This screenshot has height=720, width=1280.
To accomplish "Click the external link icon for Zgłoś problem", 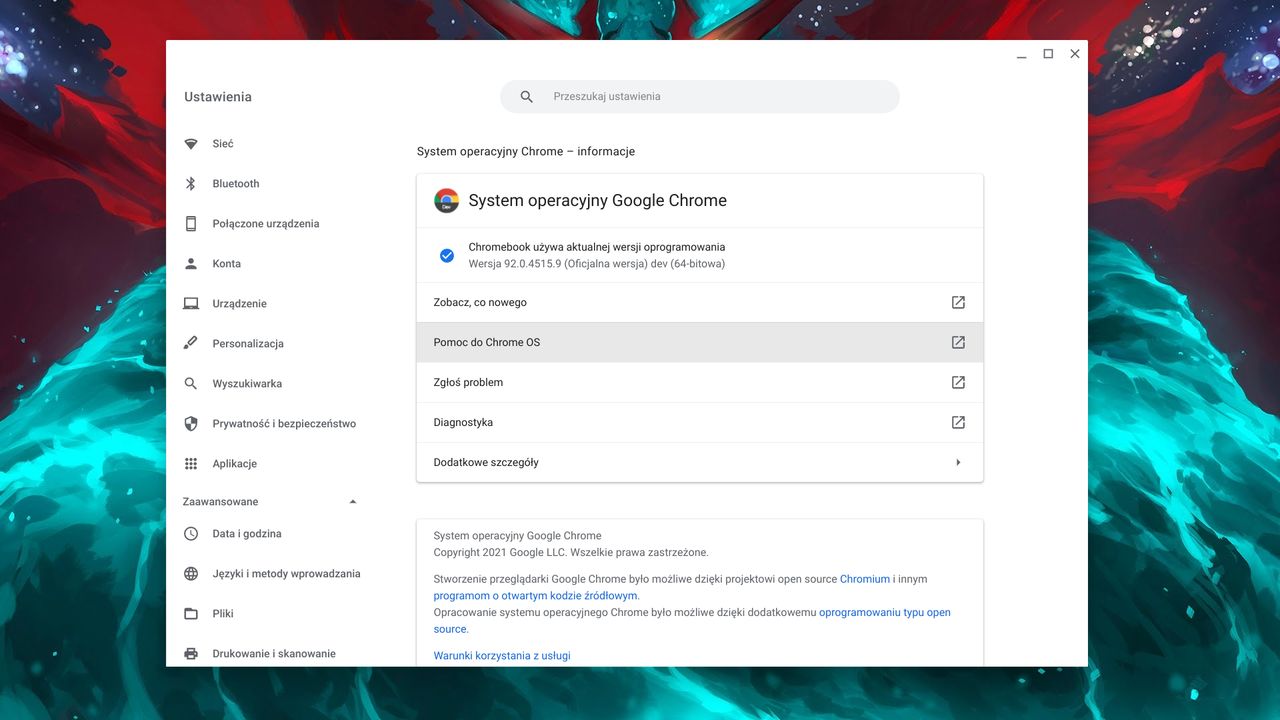I will tap(958, 382).
